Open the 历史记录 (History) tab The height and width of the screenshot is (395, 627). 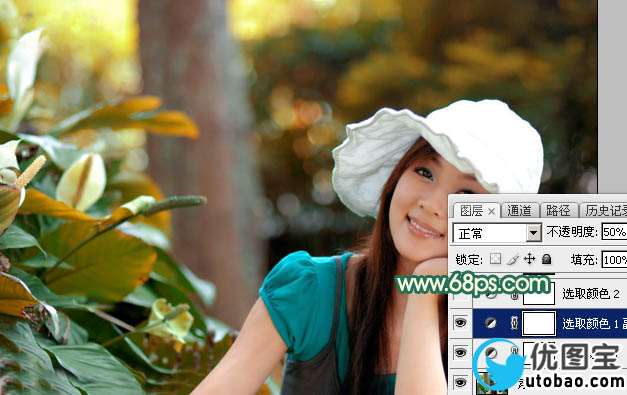pyautogui.click(x=605, y=210)
